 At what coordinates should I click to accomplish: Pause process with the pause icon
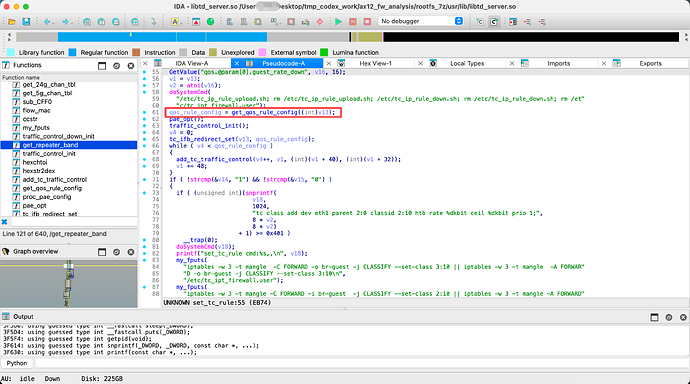pyautogui.click(x=353, y=22)
